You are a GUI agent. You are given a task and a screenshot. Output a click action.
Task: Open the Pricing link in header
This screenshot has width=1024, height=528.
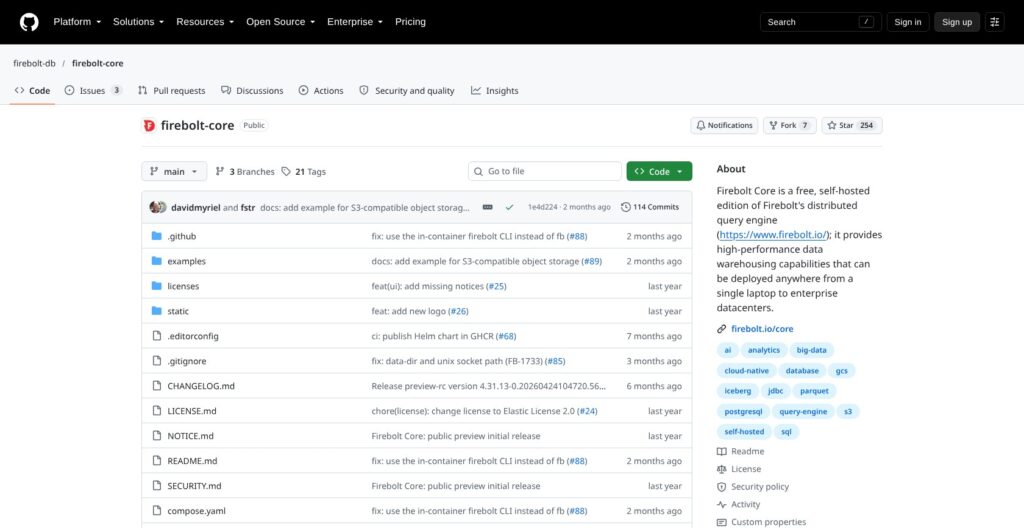click(410, 22)
